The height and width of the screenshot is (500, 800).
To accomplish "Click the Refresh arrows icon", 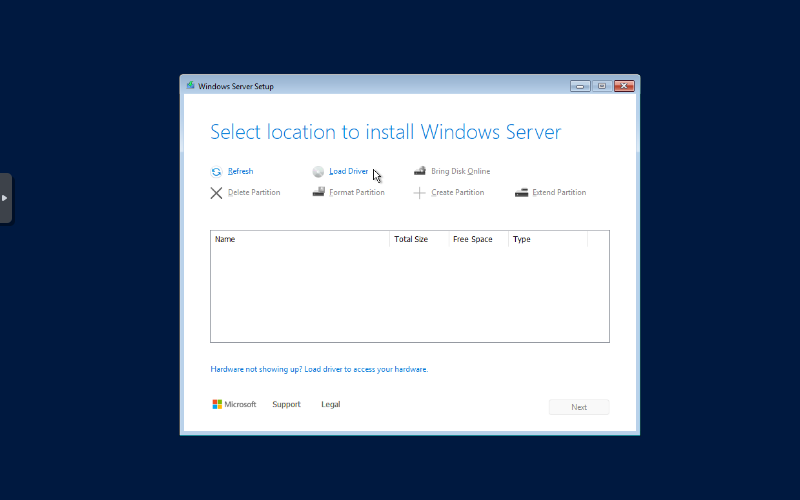I will tap(216, 172).
